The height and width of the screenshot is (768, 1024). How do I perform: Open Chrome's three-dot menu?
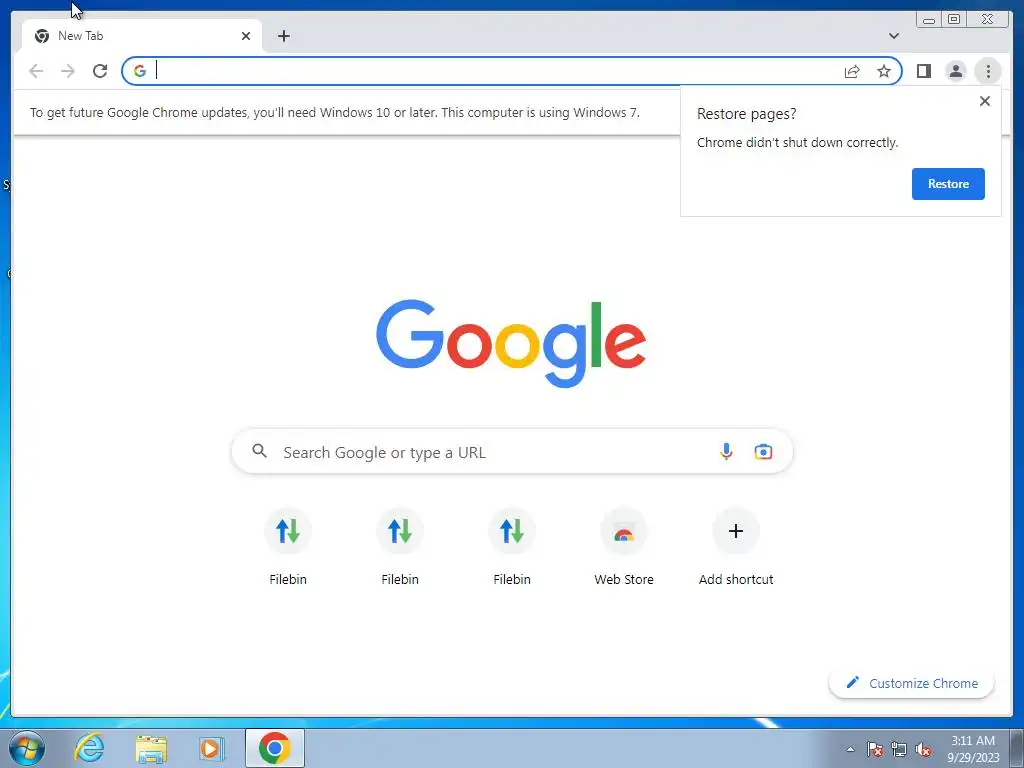[988, 71]
